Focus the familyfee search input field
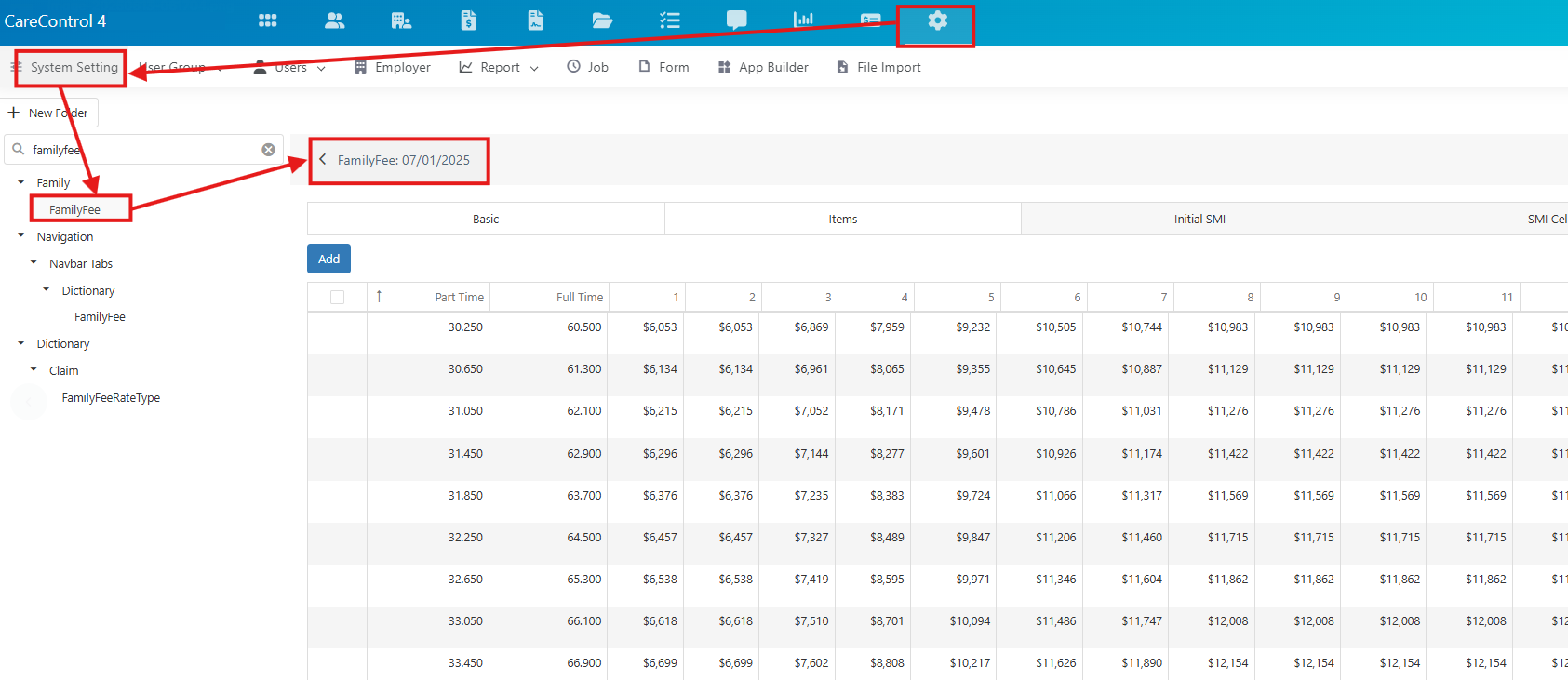 (x=144, y=150)
